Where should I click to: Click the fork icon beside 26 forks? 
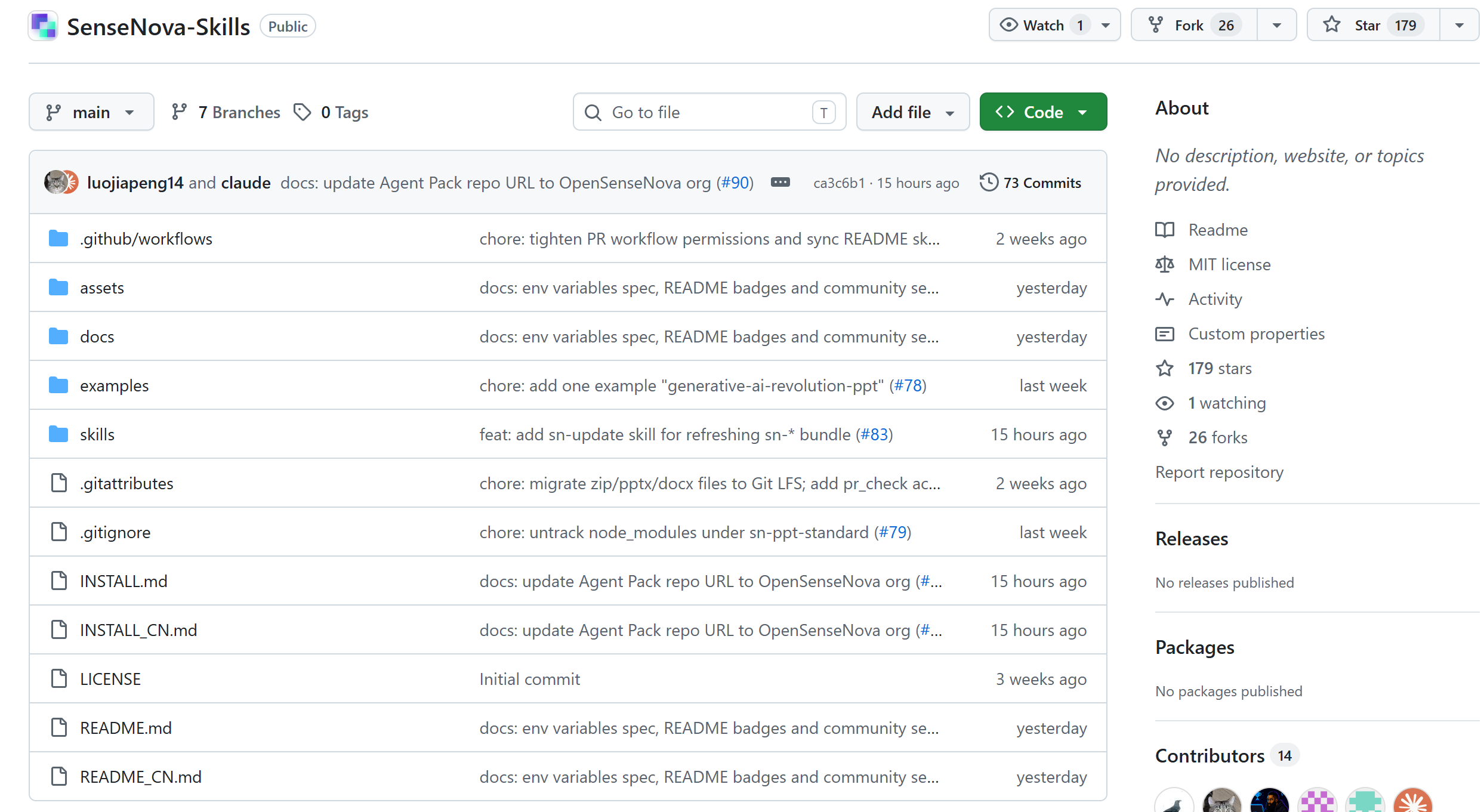click(x=1165, y=437)
